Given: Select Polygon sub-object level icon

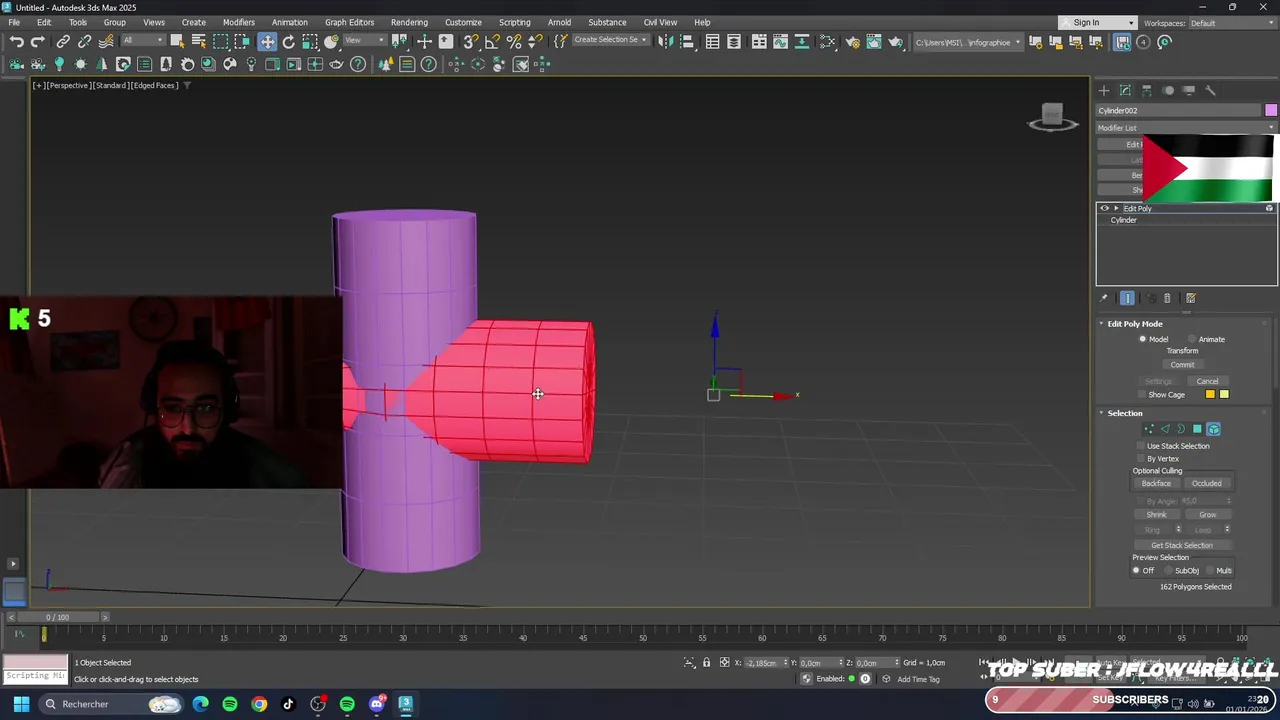Looking at the screenshot, I should 1197,429.
